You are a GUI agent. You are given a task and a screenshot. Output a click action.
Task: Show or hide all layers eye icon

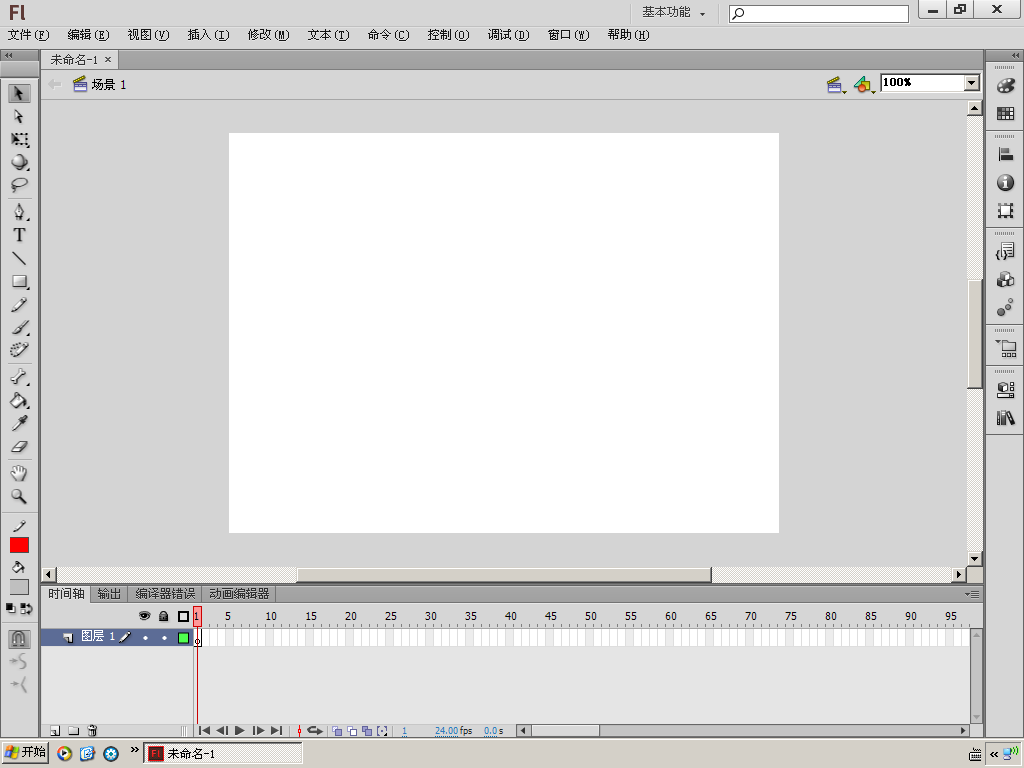tap(145, 616)
